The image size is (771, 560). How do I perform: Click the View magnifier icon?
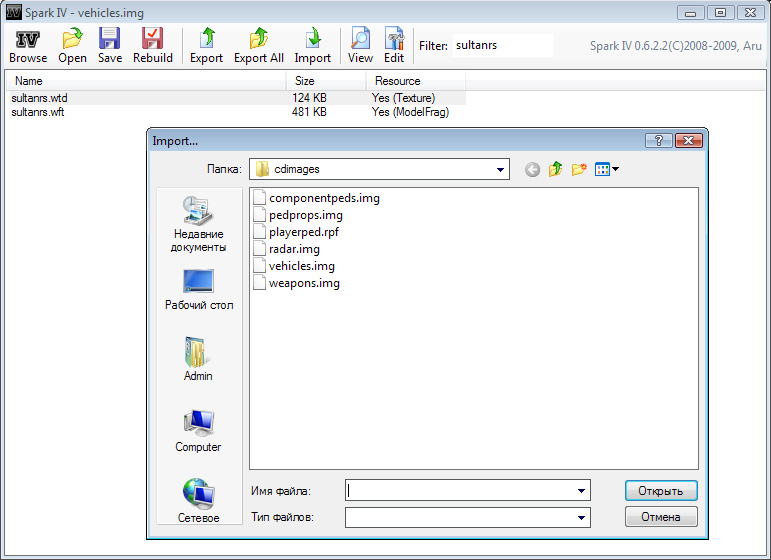click(360, 40)
